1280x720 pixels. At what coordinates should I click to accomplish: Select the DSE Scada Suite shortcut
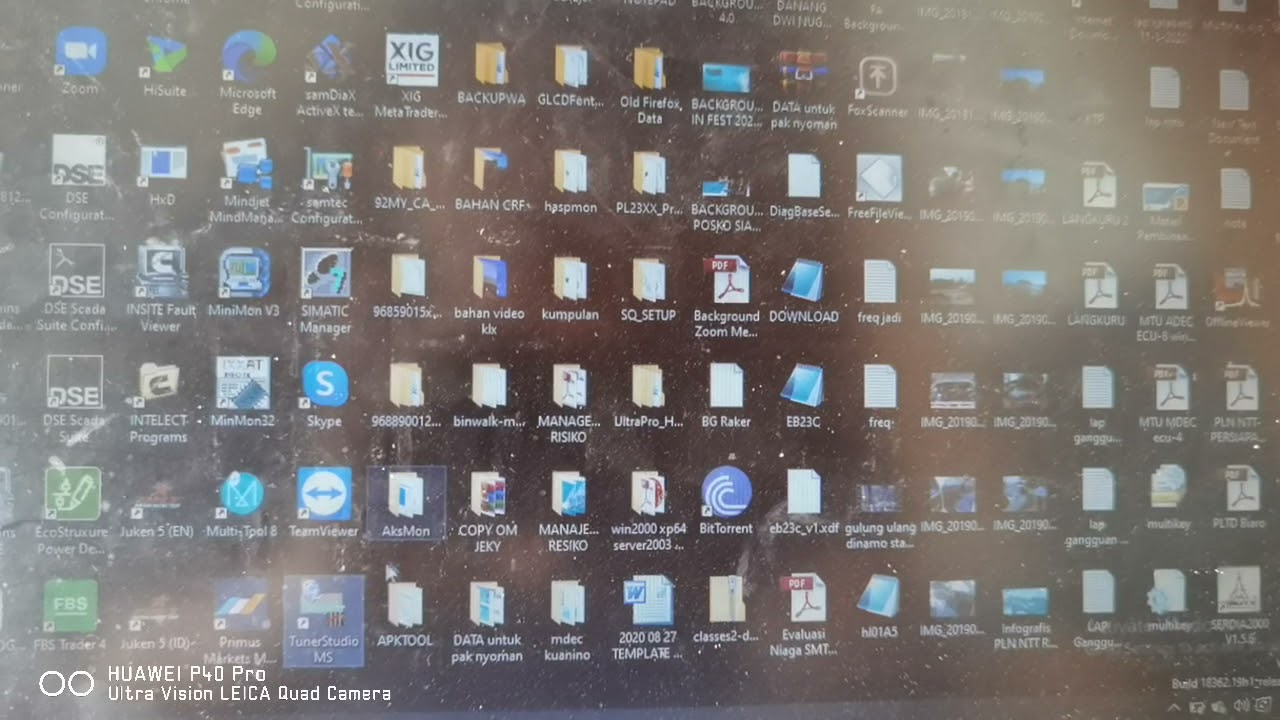[74, 399]
